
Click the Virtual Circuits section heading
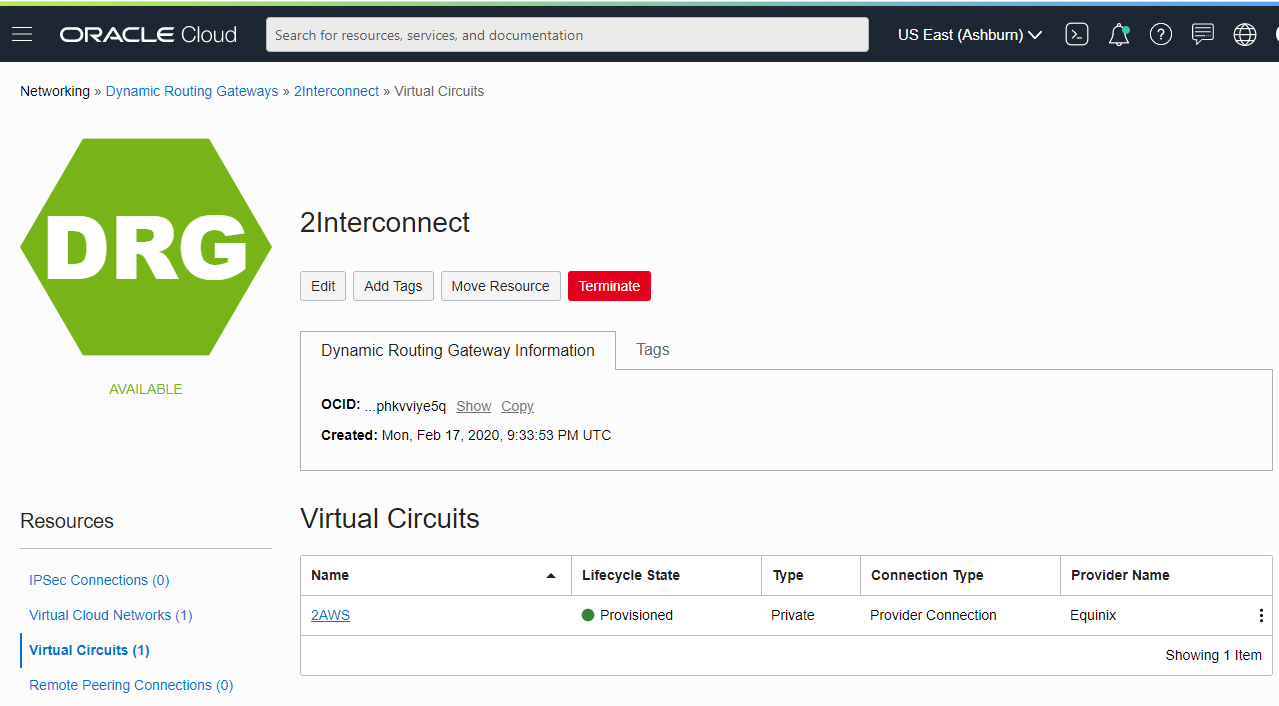click(x=390, y=518)
